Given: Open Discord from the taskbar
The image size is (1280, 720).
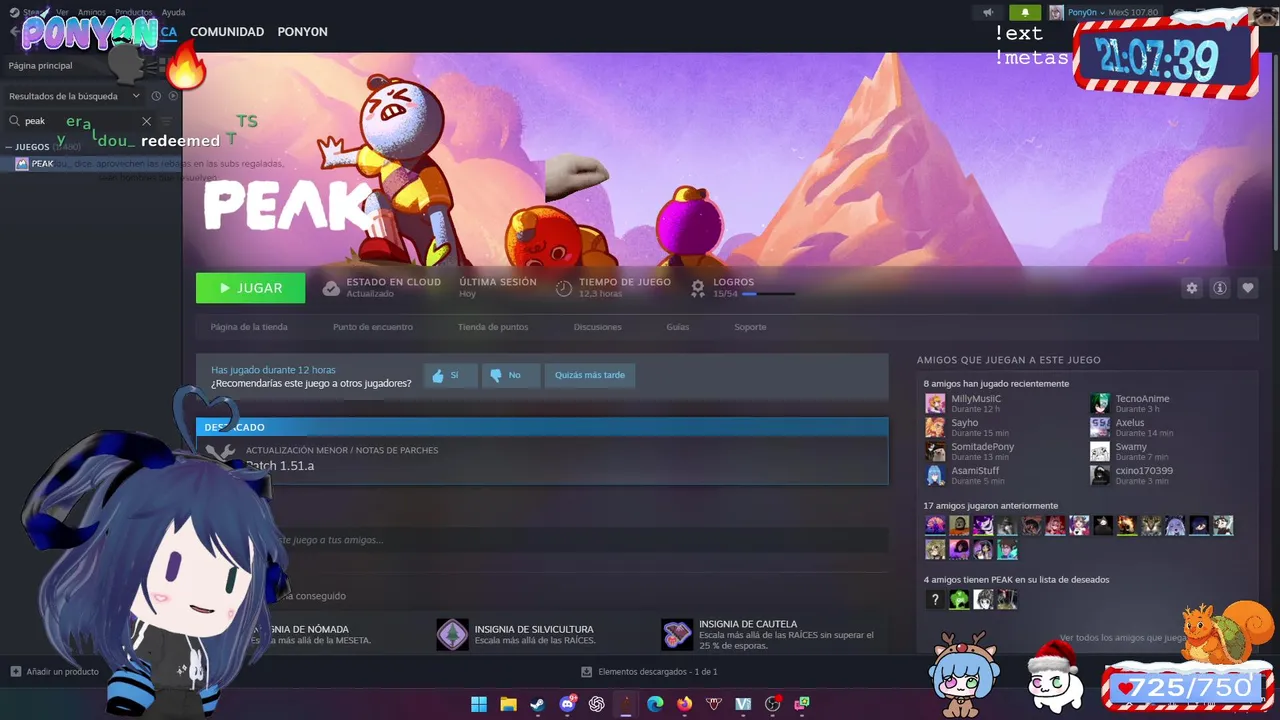Looking at the screenshot, I should click(568, 704).
